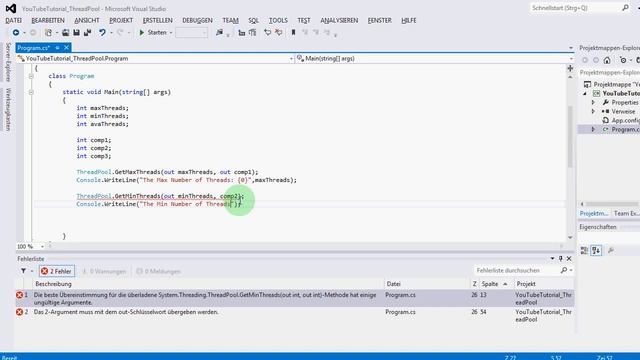Open the ANALYSIEREN menu
640x360 pixels.
tap(339, 20)
